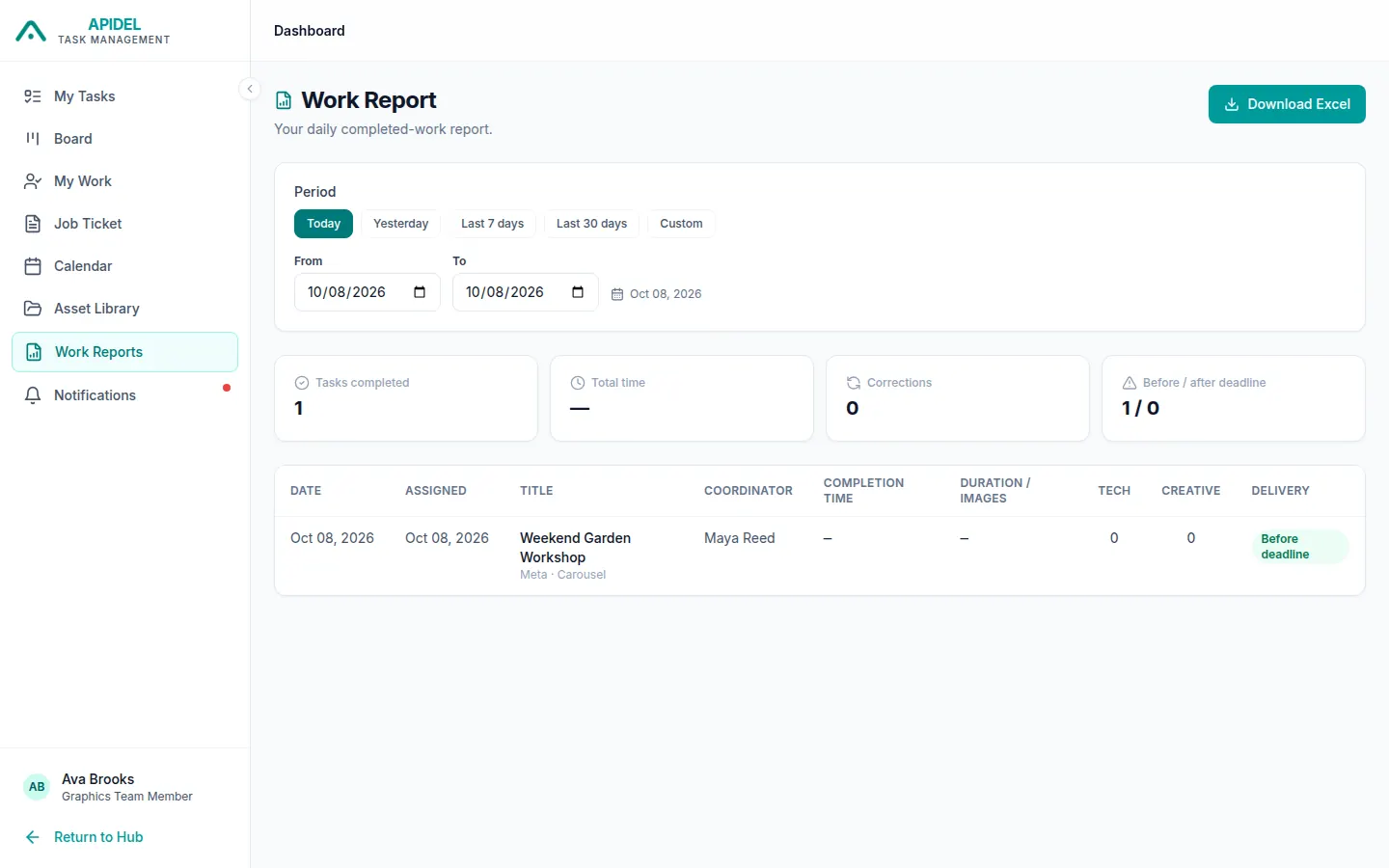Click the Tasks completed check icon
1389x868 pixels.
pyautogui.click(x=302, y=383)
